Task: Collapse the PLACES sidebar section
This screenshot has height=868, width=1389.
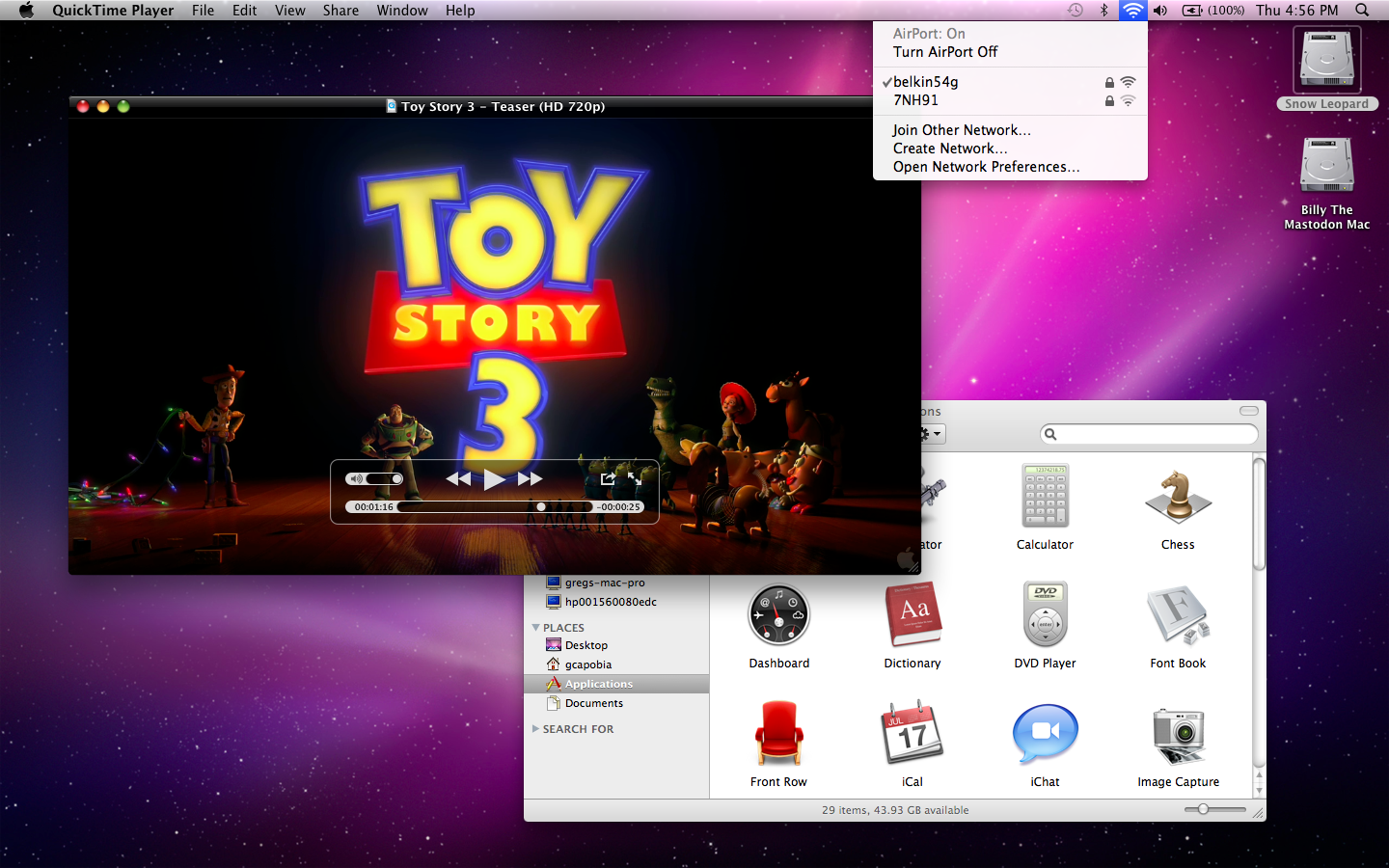Action: click(x=535, y=628)
